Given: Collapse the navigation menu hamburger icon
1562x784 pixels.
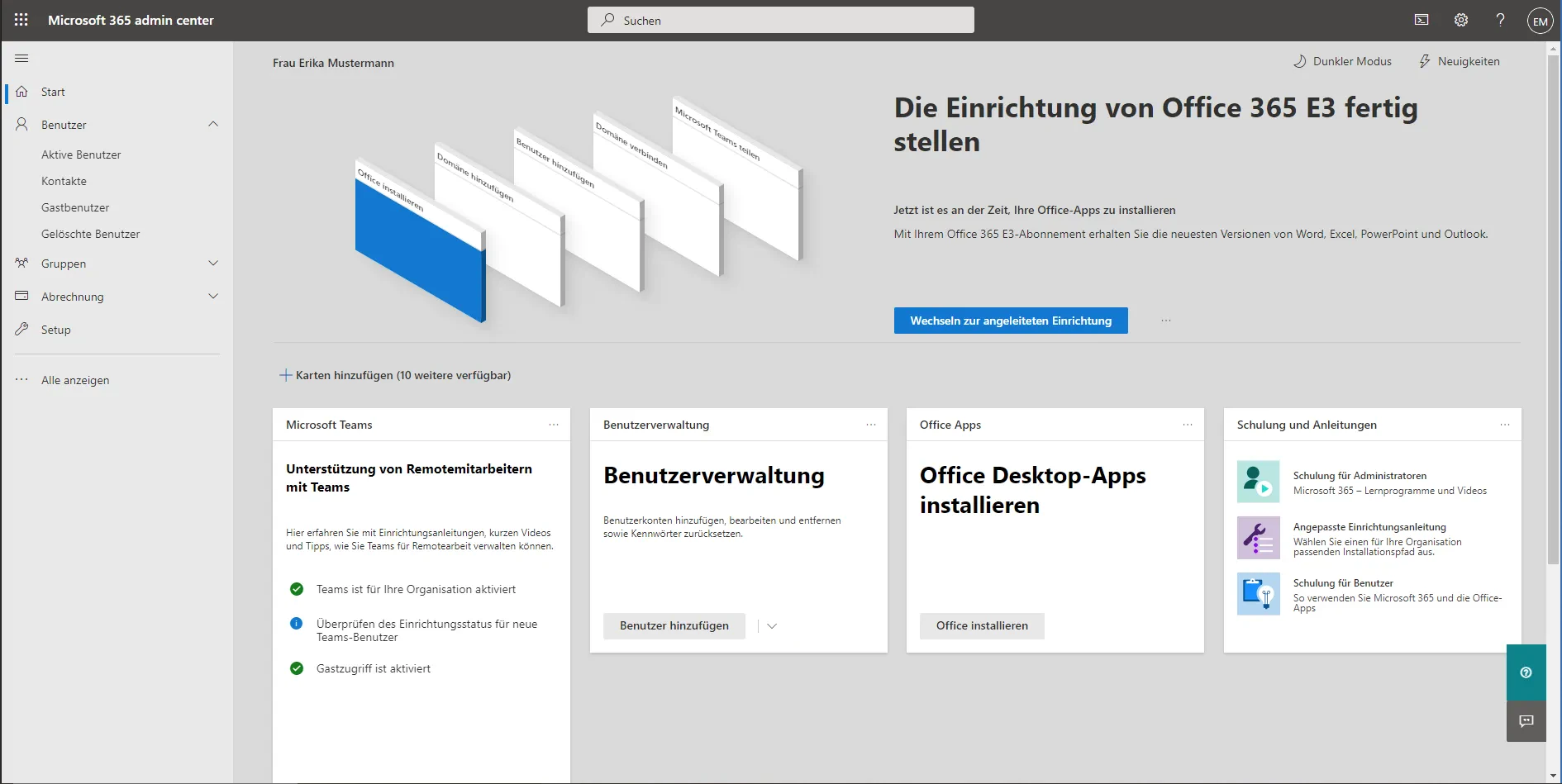Looking at the screenshot, I should pos(21,58).
